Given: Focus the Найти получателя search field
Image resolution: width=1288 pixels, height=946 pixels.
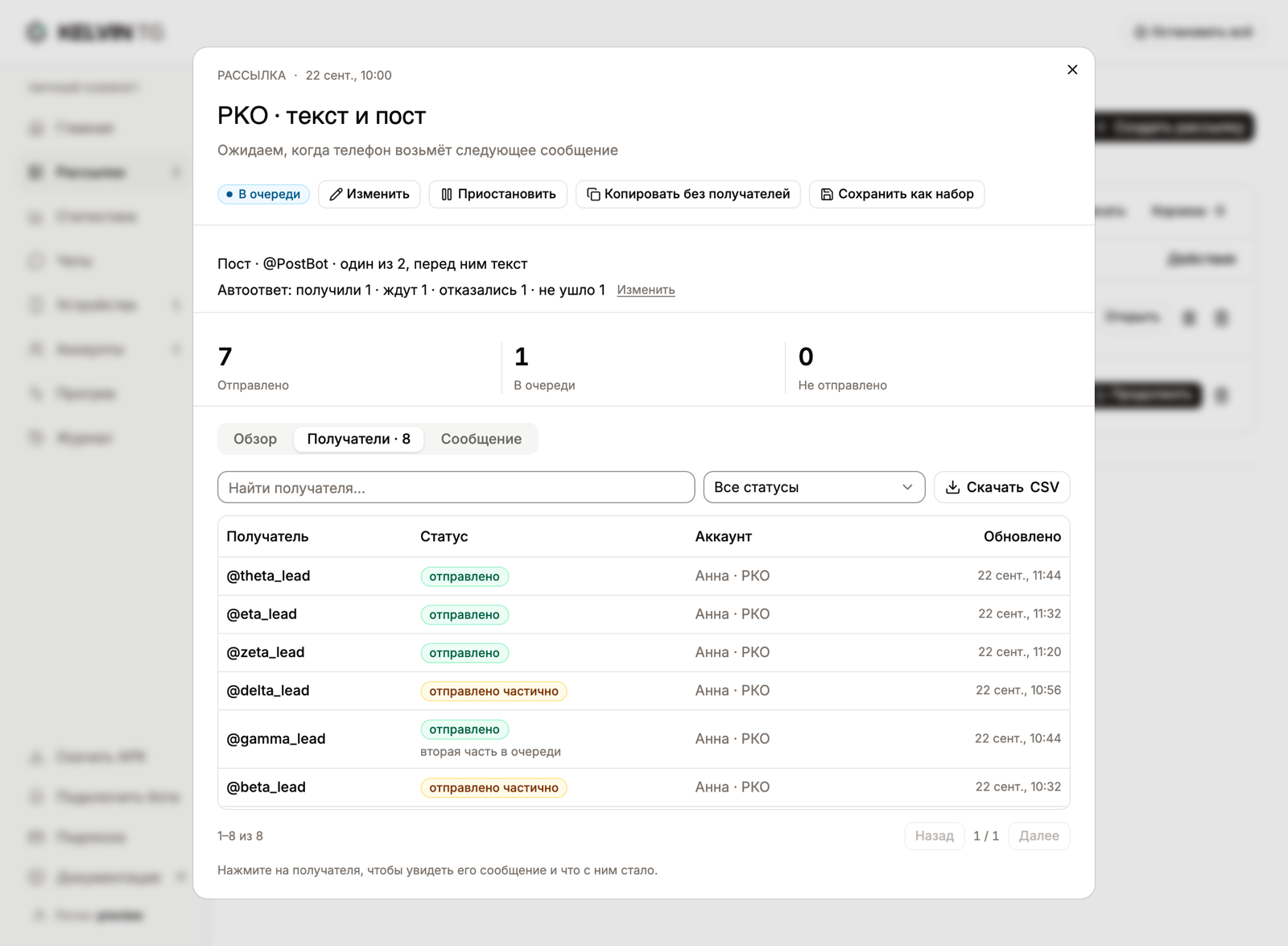Looking at the screenshot, I should (x=456, y=487).
